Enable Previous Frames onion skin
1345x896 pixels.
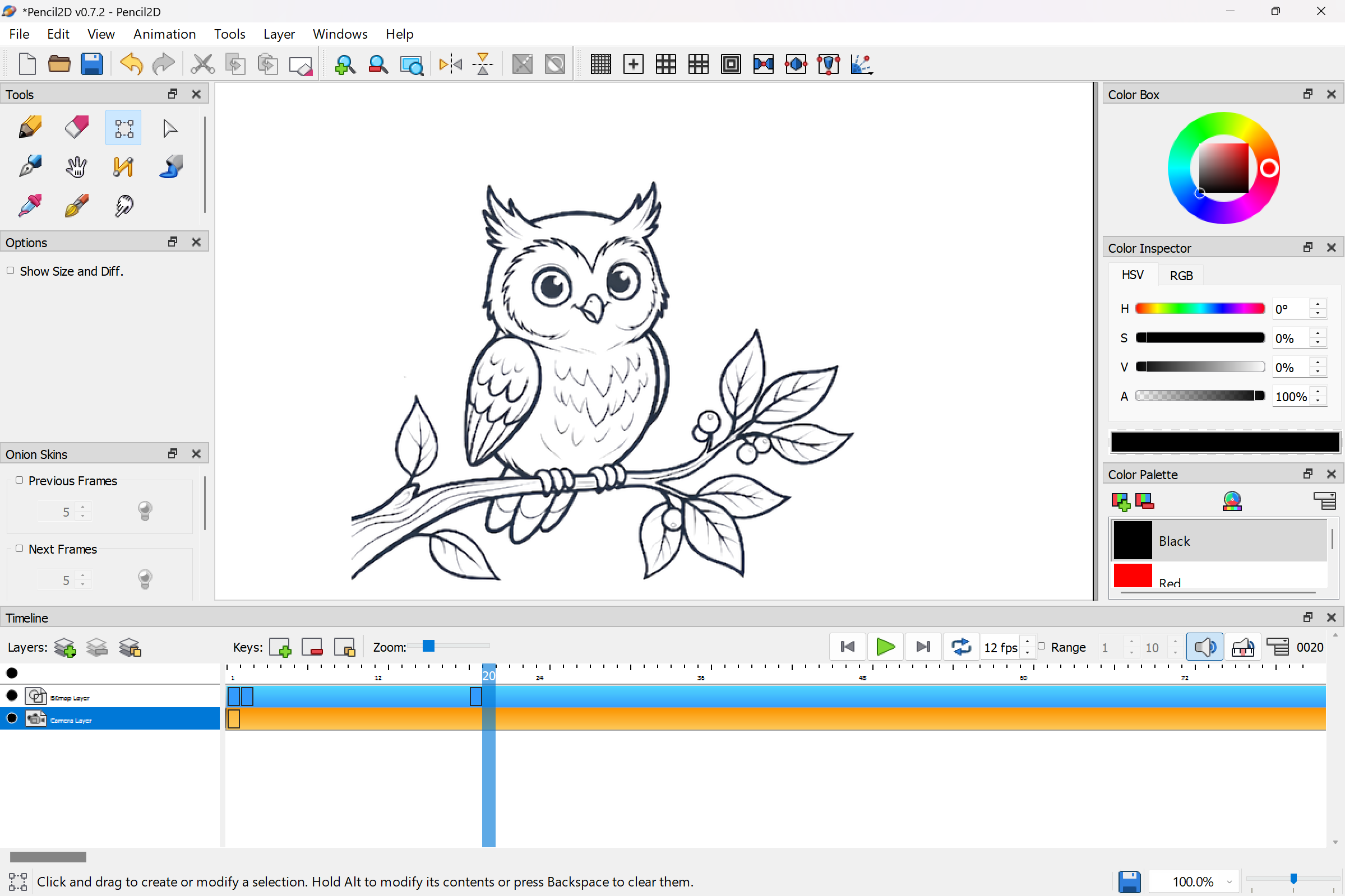coord(20,480)
